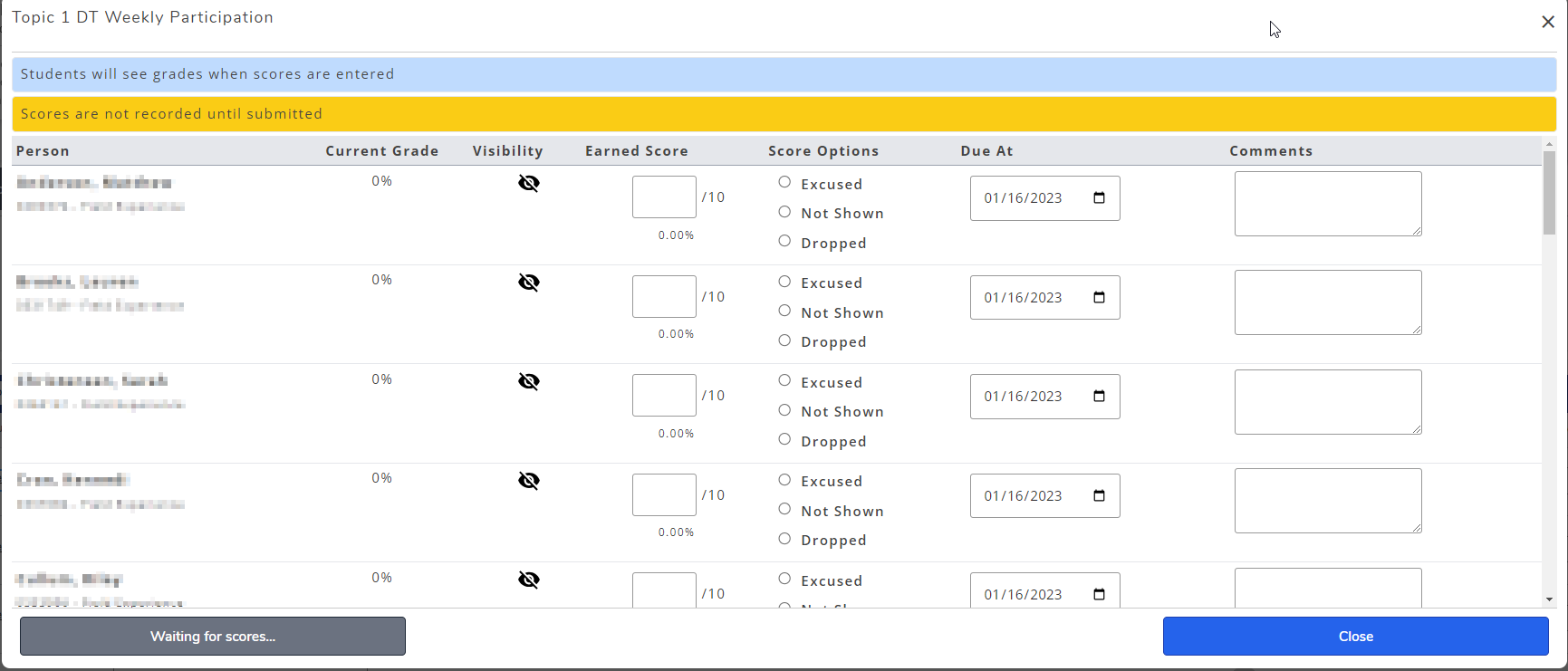
Task: Toggle visibility eye icon in second student row
Action: pyautogui.click(x=529, y=283)
